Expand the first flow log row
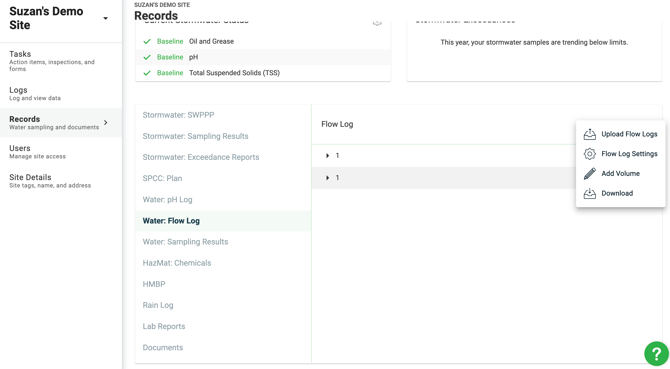The image size is (670, 369). 327,155
